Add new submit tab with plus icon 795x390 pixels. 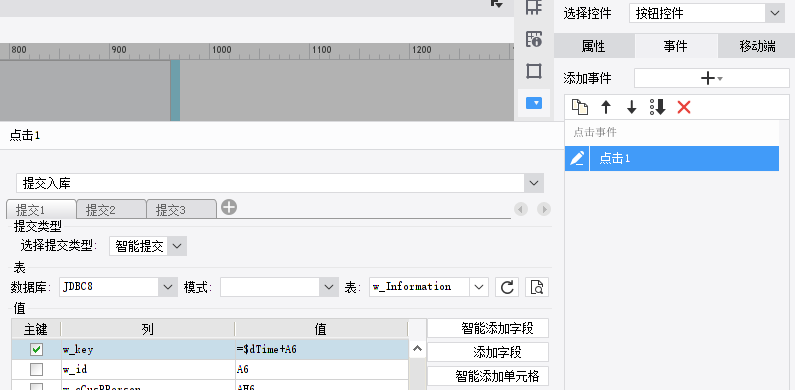click(229, 207)
